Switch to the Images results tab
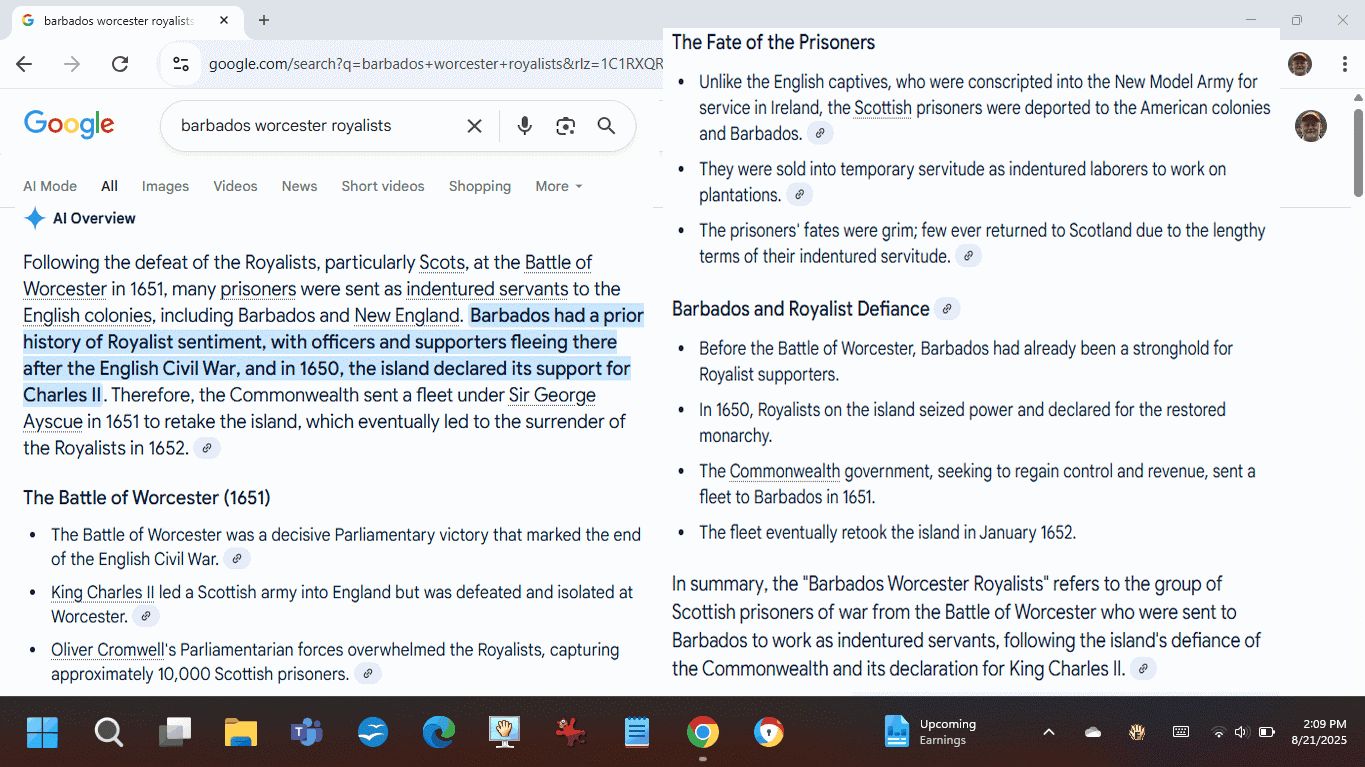The image size is (1365, 767). pyautogui.click(x=165, y=186)
